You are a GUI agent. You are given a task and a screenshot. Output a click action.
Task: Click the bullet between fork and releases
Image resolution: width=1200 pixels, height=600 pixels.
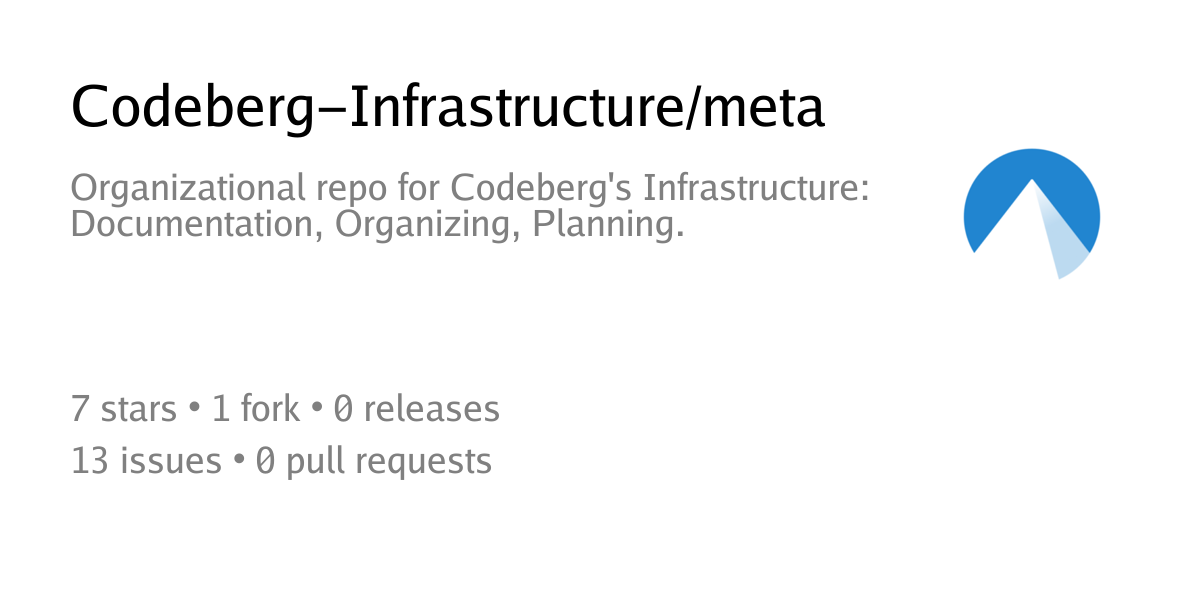coord(316,410)
